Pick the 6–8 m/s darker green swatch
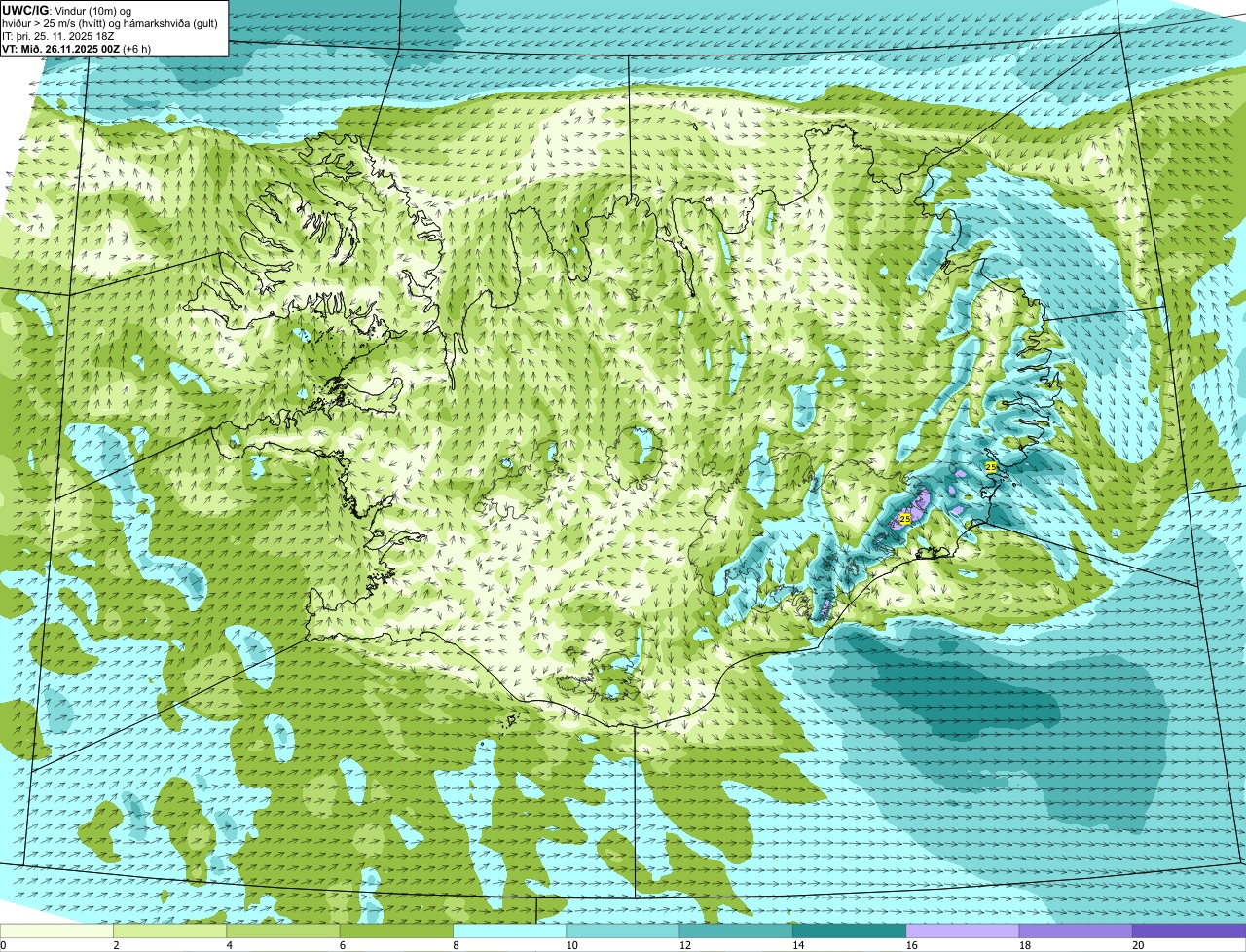1246x952 pixels. click(396, 932)
